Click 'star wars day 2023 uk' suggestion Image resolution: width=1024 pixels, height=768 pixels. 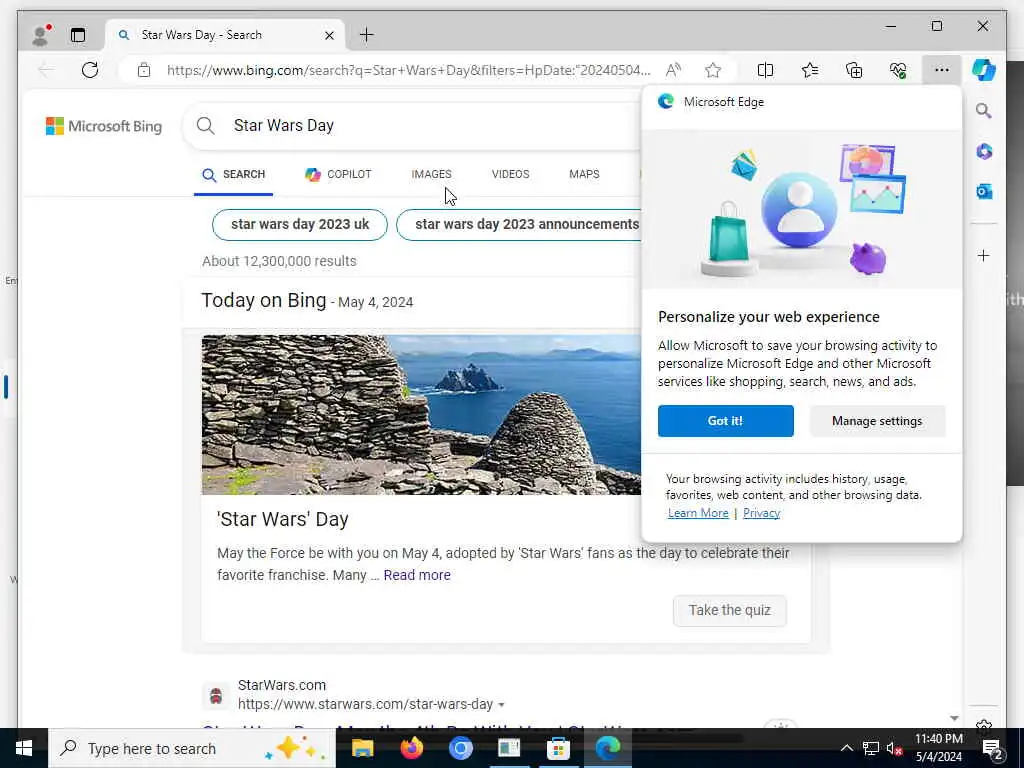300,224
